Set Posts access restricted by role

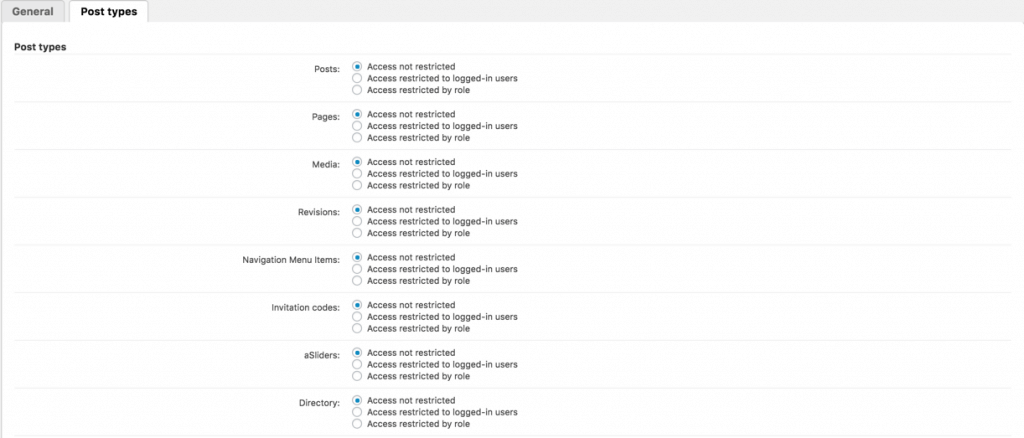[358, 90]
